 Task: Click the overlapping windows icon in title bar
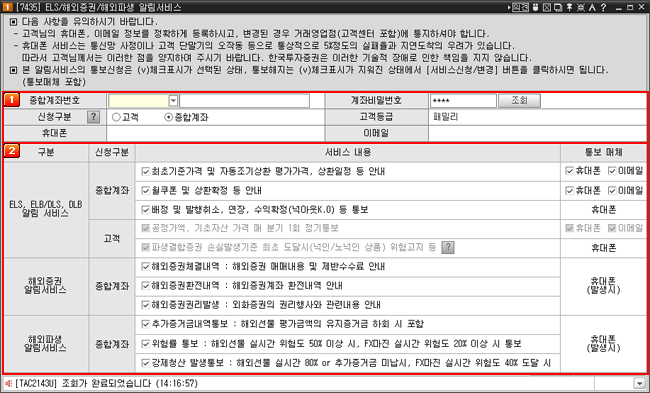pos(558,7)
